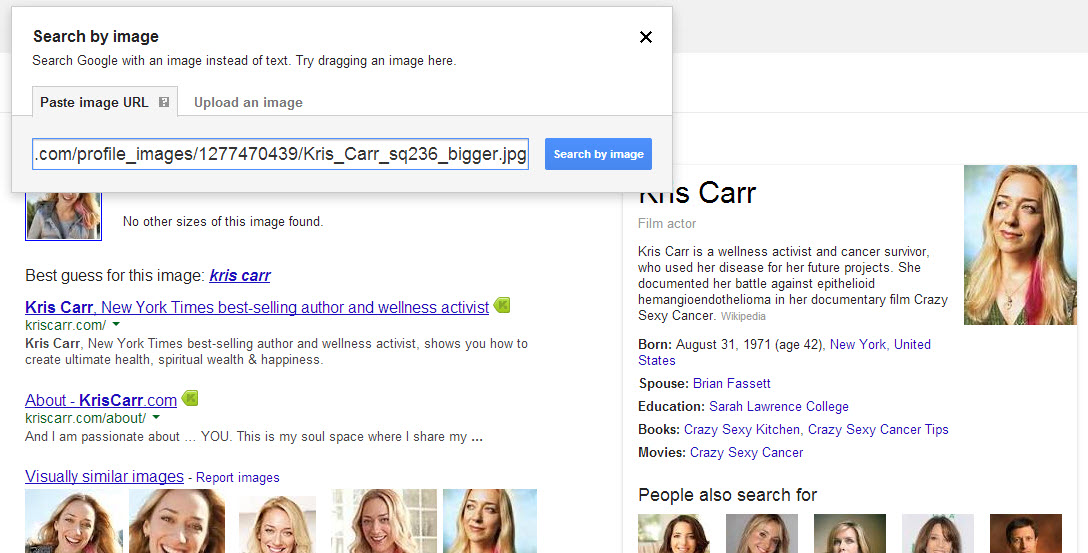This screenshot has width=1088, height=553.
Task: Select the first visually similar image thumbnail
Action: (x=74, y=520)
